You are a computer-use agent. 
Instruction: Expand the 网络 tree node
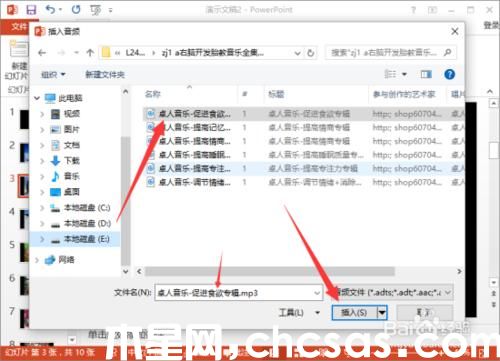(37, 260)
